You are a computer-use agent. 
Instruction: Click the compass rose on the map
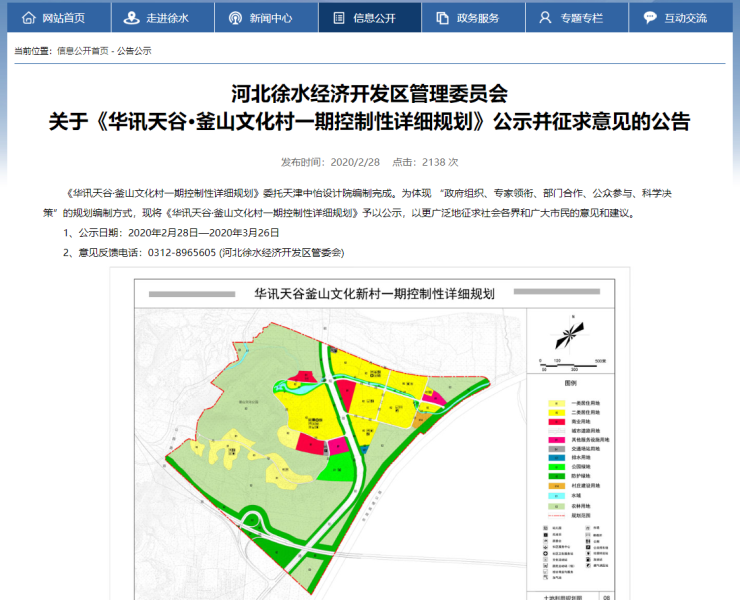click(570, 334)
